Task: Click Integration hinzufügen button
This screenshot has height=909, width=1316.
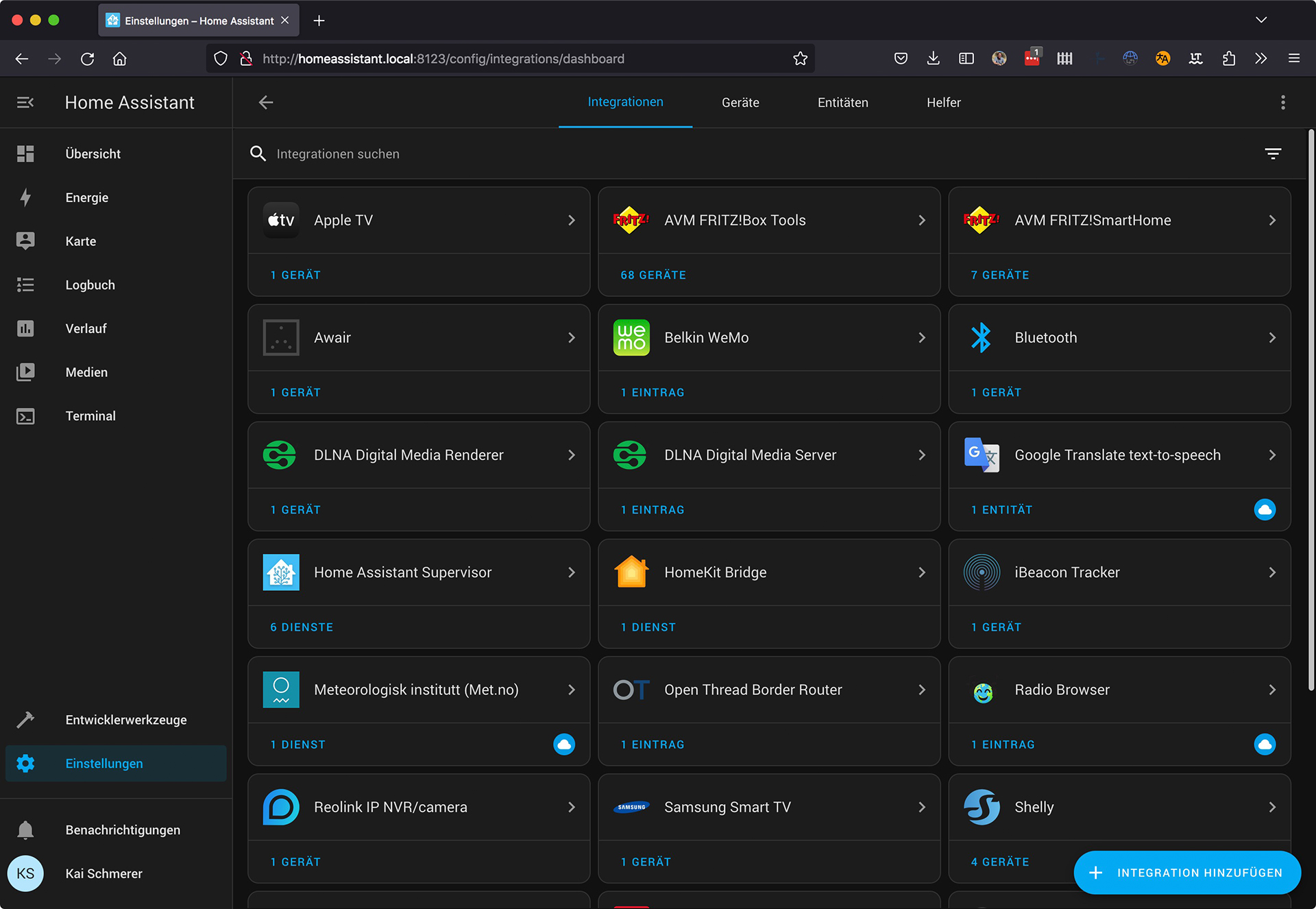Action: pyautogui.click(x=1186, y=872)
